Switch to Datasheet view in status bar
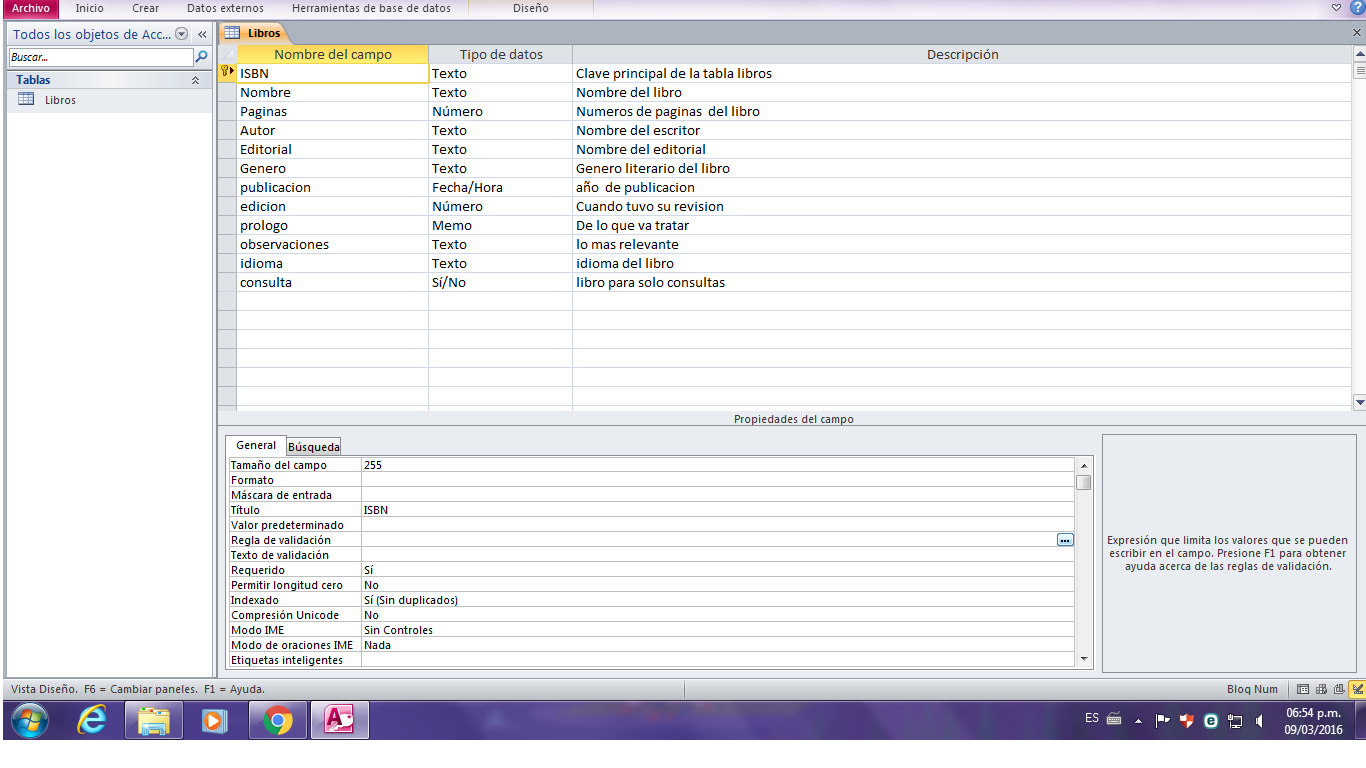This screenshot has width=1366, height=768. tap(1302, 689)
